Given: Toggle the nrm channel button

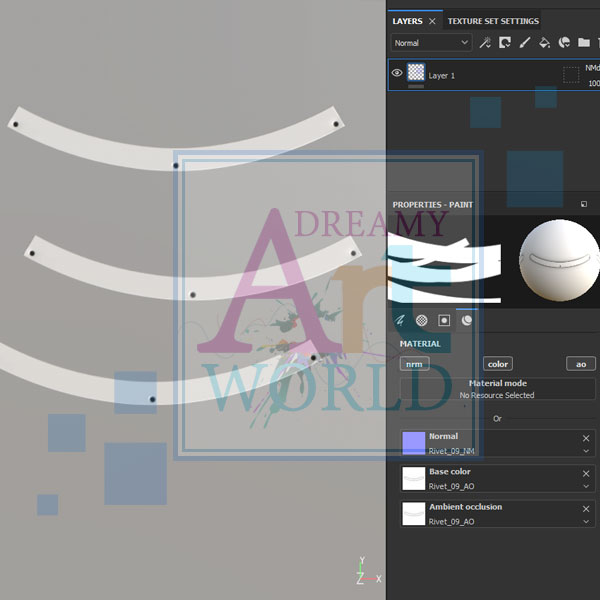Looking at the screenshot, I should (413, 364).
